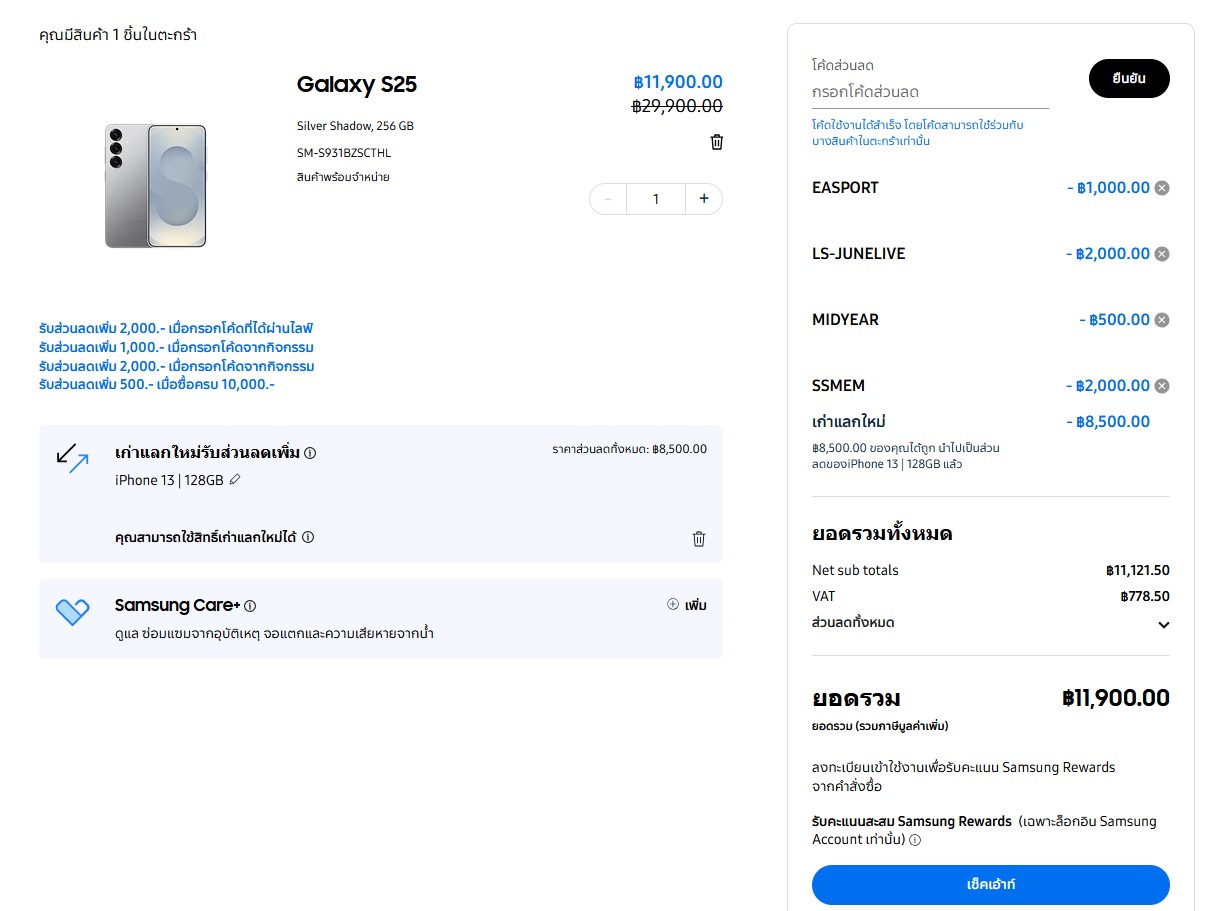
Task: Click the grand total ฿11,900.00 in black
Action: click(x=1116, y=698)
